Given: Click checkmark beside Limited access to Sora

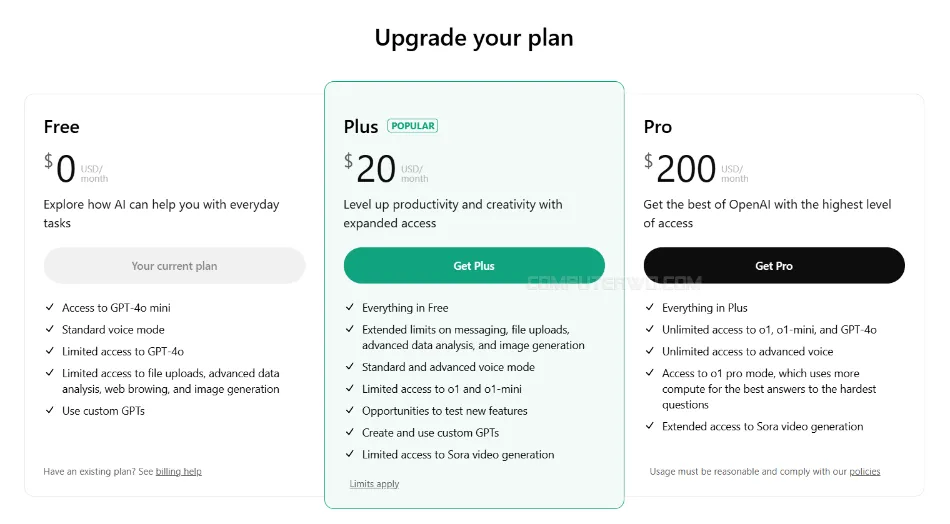Looking at the screenshot, I should pyautogui.click(x=350, y=454).
